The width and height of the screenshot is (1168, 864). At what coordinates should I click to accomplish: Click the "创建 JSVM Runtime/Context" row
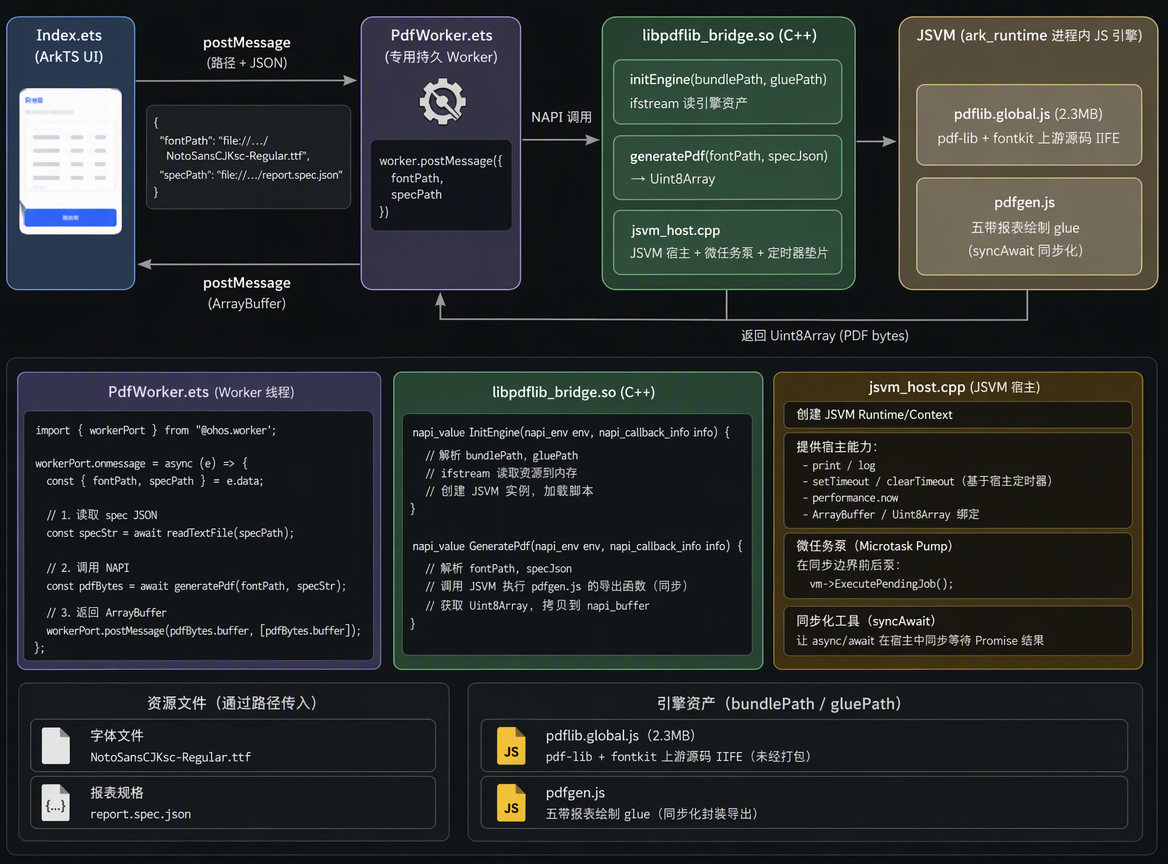tap(958, 415)
